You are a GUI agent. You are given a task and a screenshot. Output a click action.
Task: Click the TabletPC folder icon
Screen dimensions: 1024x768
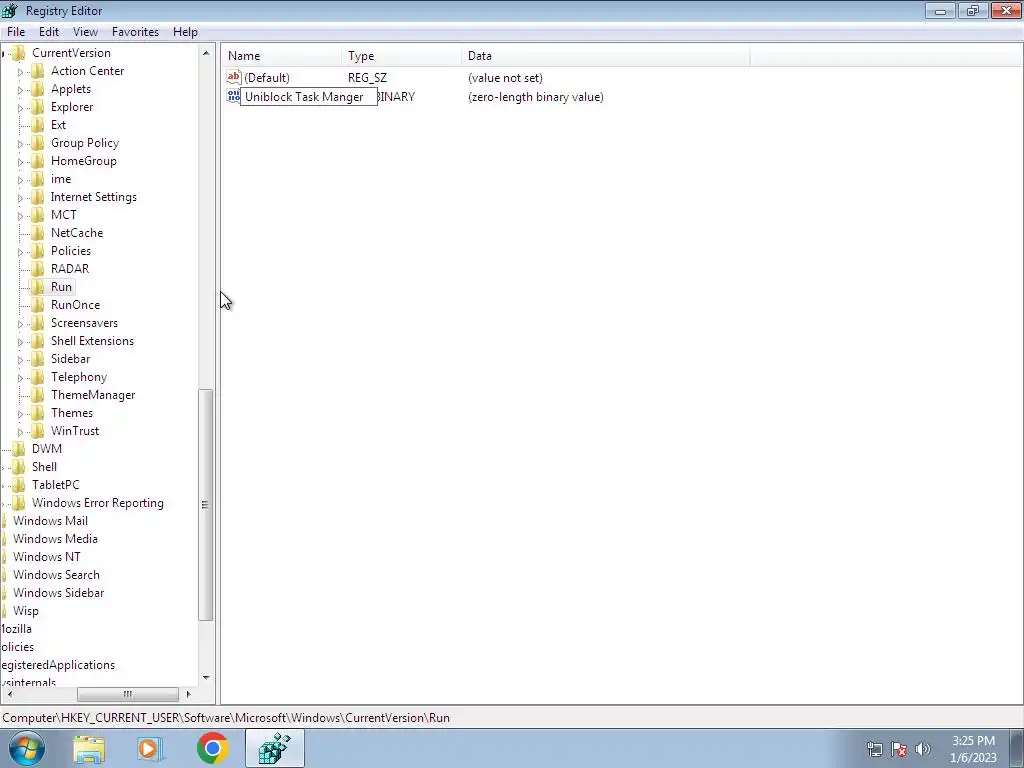pos(19,485)
